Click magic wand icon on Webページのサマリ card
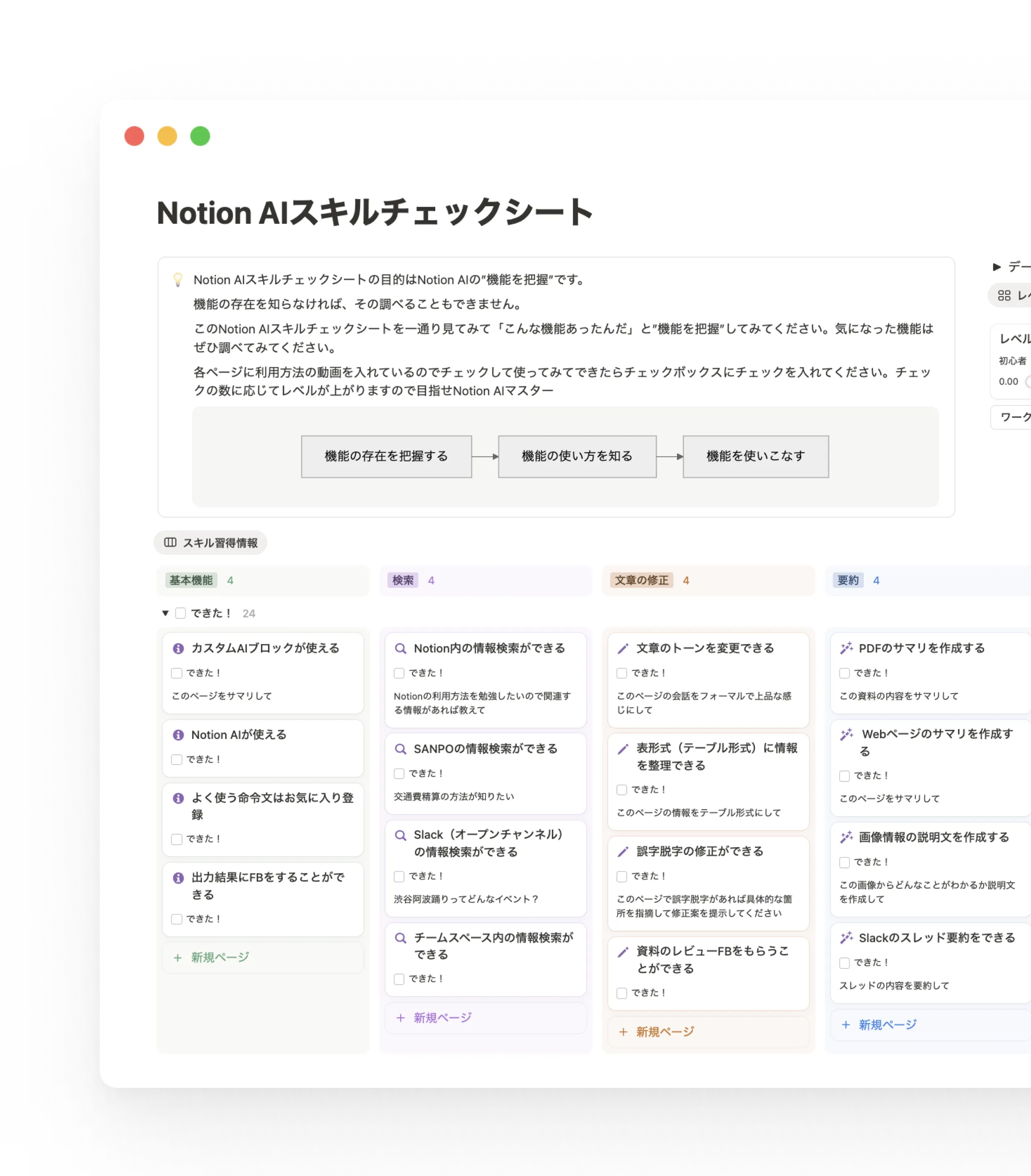 [x=846, y=735]
